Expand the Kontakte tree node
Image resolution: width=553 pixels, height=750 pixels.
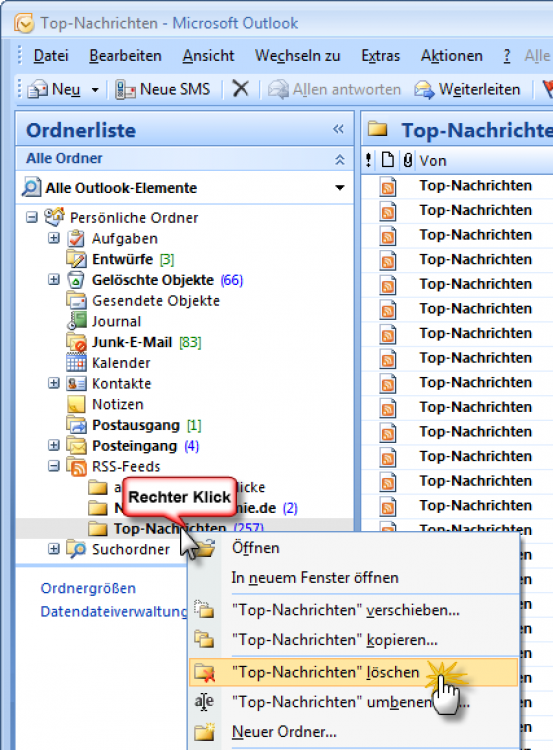tap(54, 383)
